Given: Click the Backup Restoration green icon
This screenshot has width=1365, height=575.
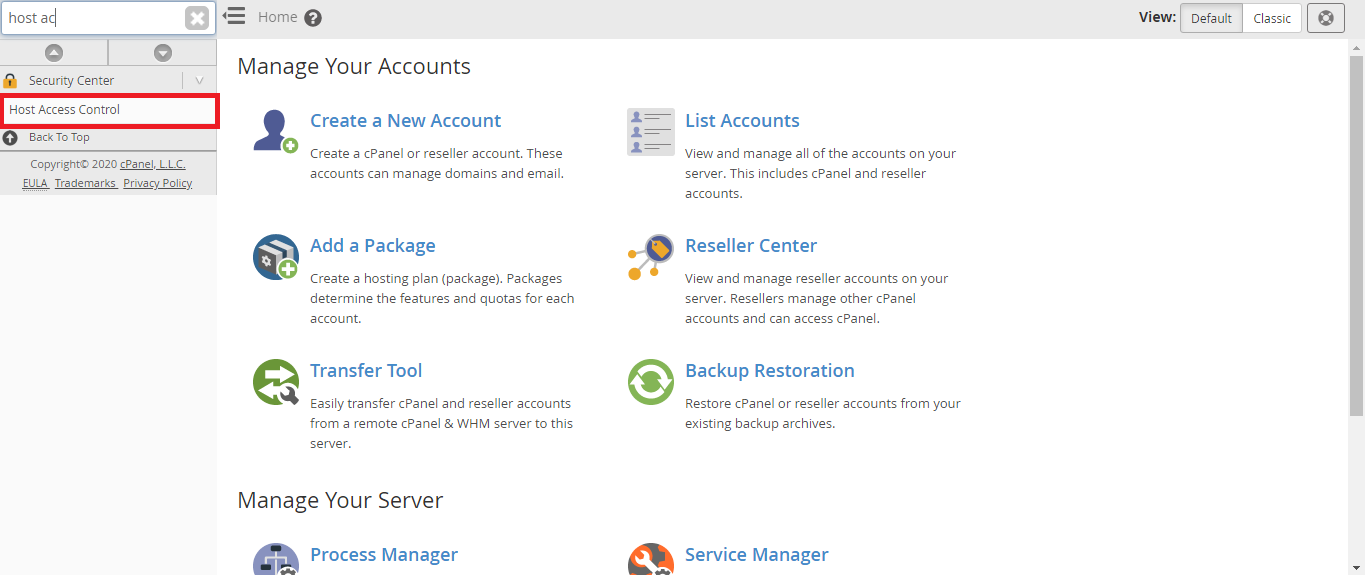Looking at the screenshot, I should 650,382.
